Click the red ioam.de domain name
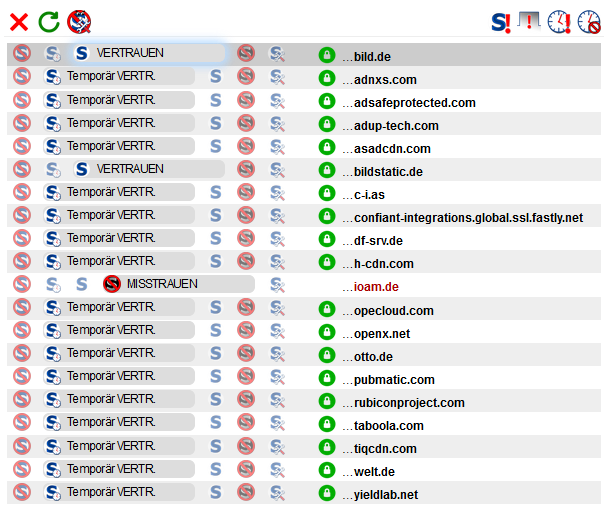Image resolution: width=605 pixels, height=511 pixels. (x=376, y=287)
